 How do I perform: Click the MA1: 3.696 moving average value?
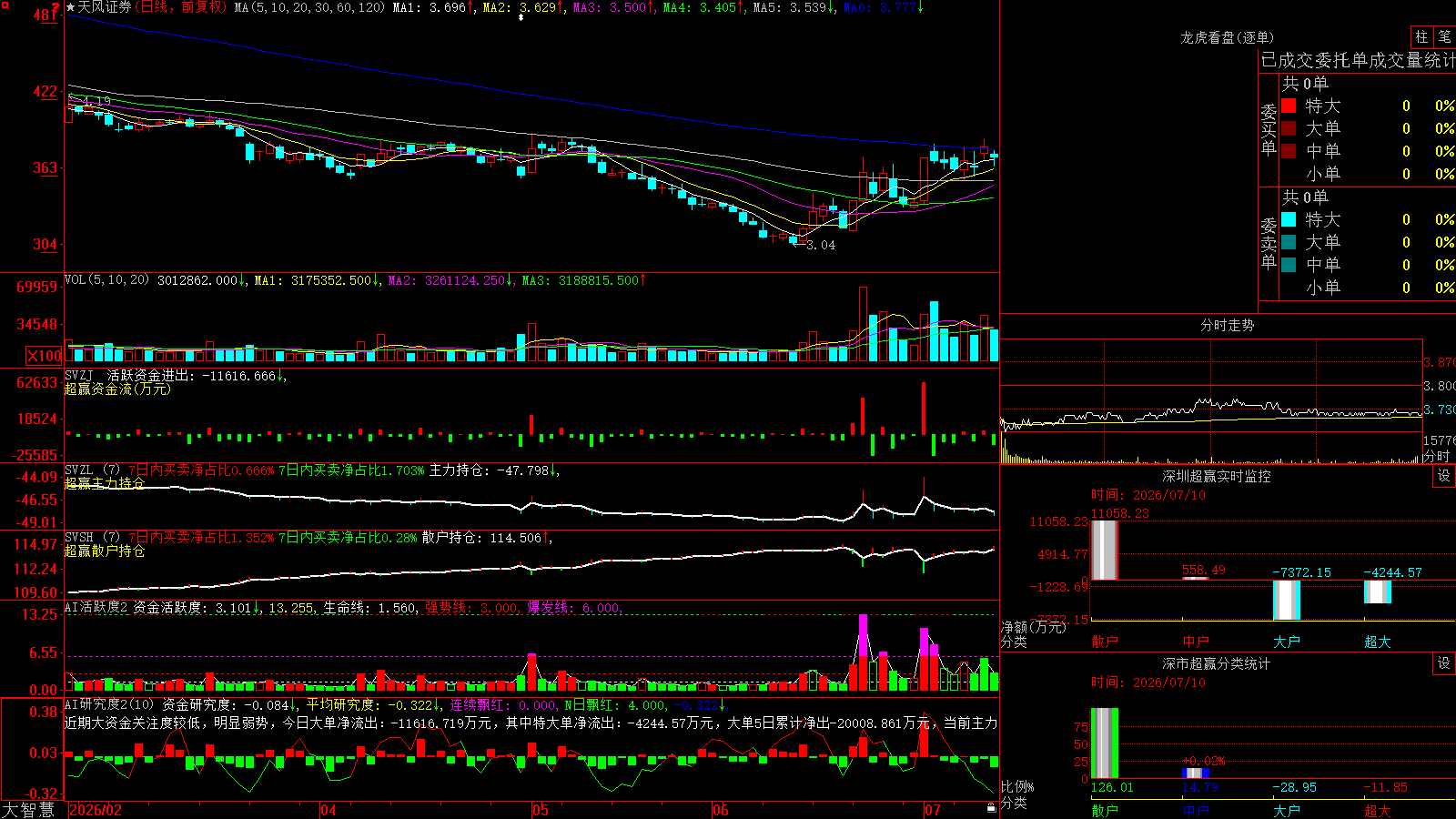433,7
